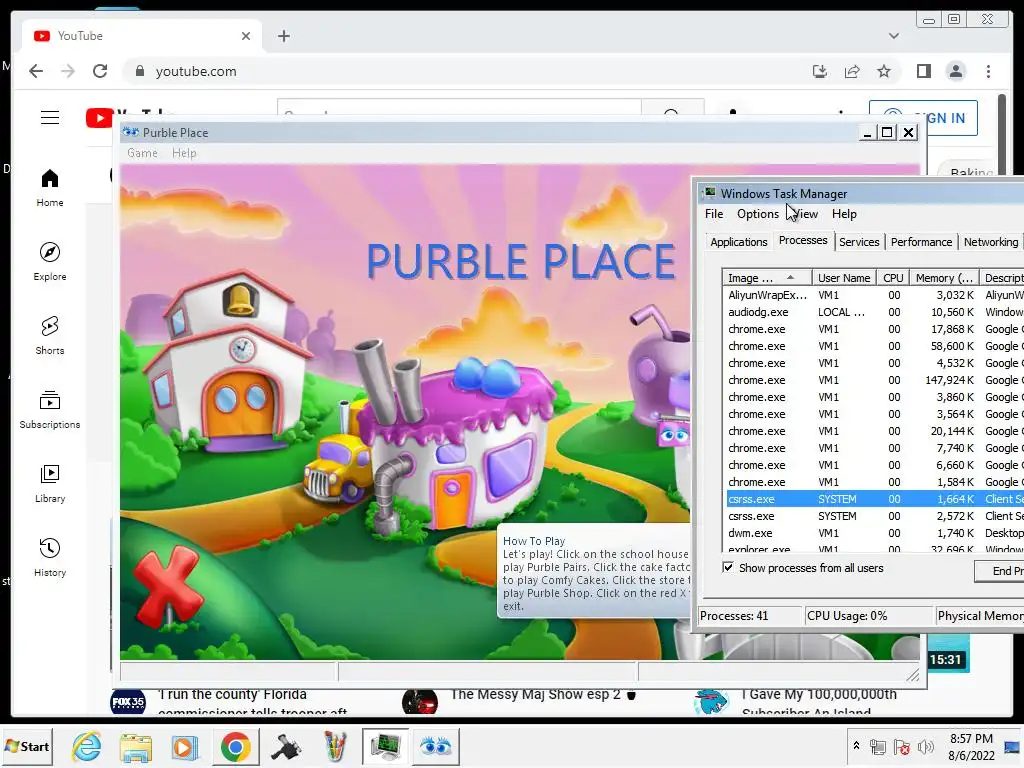Open YouTube hamburger guide menu
This screenshot has height=768, width=1024.
pyautogui.click(x=50, y=118)
